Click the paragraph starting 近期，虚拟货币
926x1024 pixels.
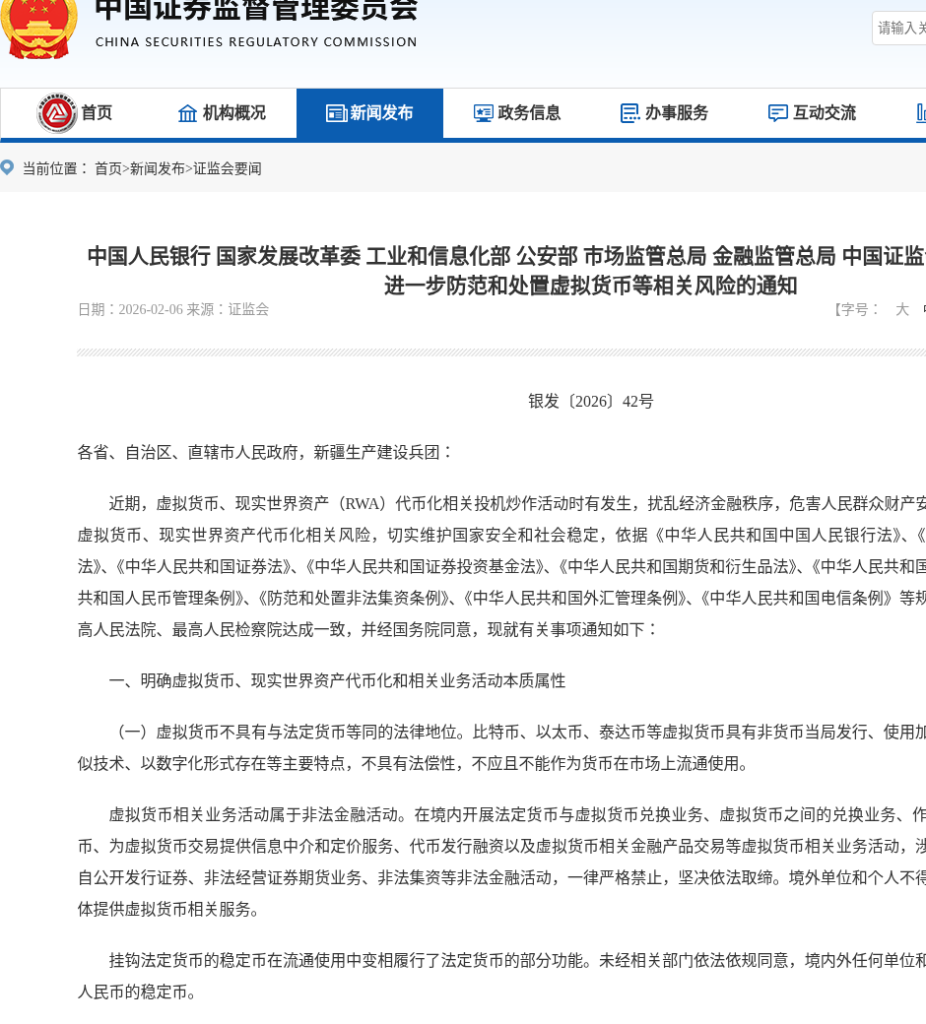(x=502, y=566)
